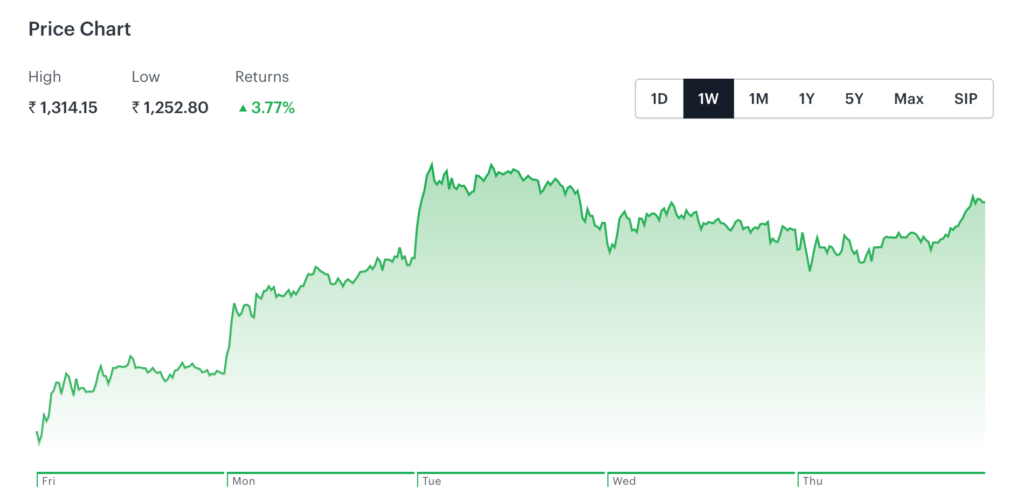Select the 1D time range tab

[659, 99]
